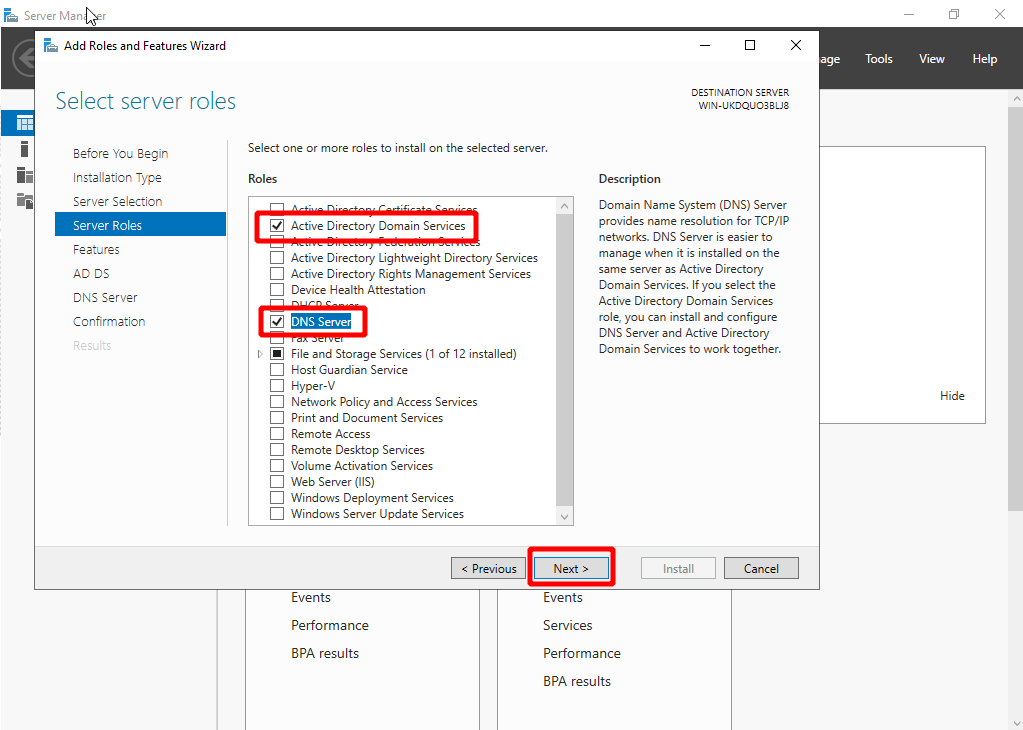The width and height of the screenshot is (1023, 730).
Task: Check the Hyper-V role checkbox
Action: point(277,386)
